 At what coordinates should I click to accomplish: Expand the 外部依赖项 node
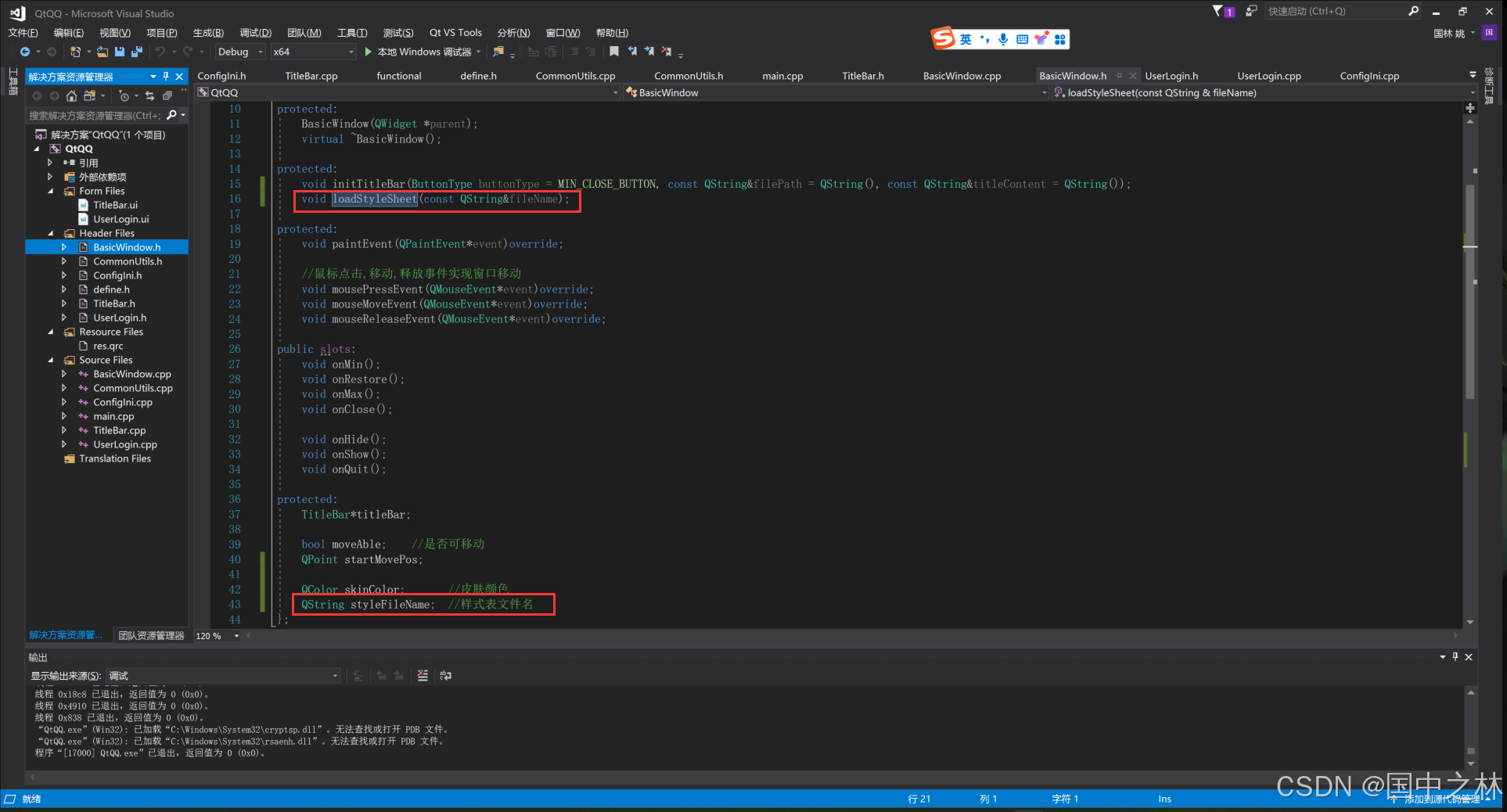click(51, 177)
